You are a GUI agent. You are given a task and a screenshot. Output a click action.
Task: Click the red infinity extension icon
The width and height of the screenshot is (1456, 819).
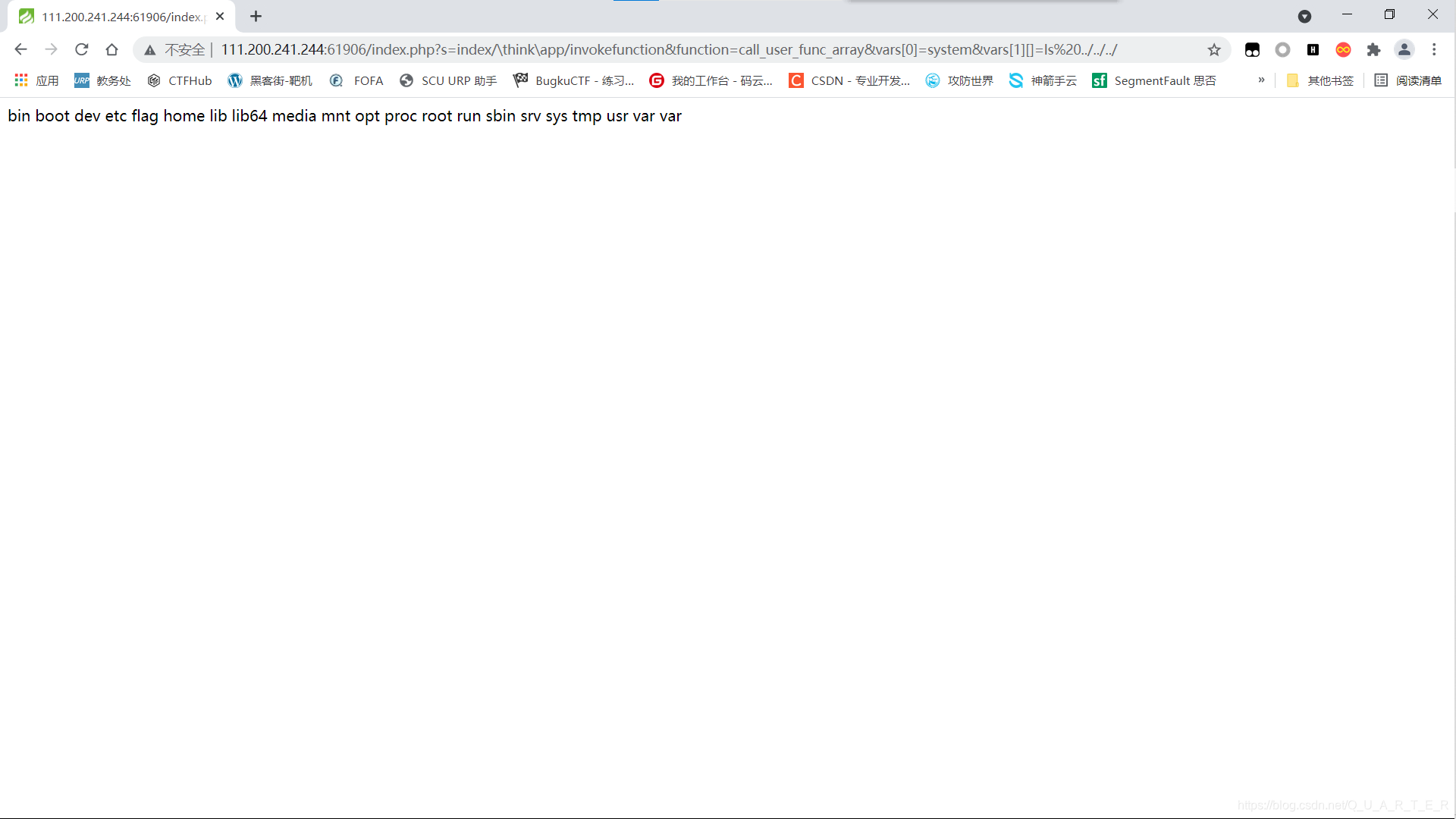1343,49
